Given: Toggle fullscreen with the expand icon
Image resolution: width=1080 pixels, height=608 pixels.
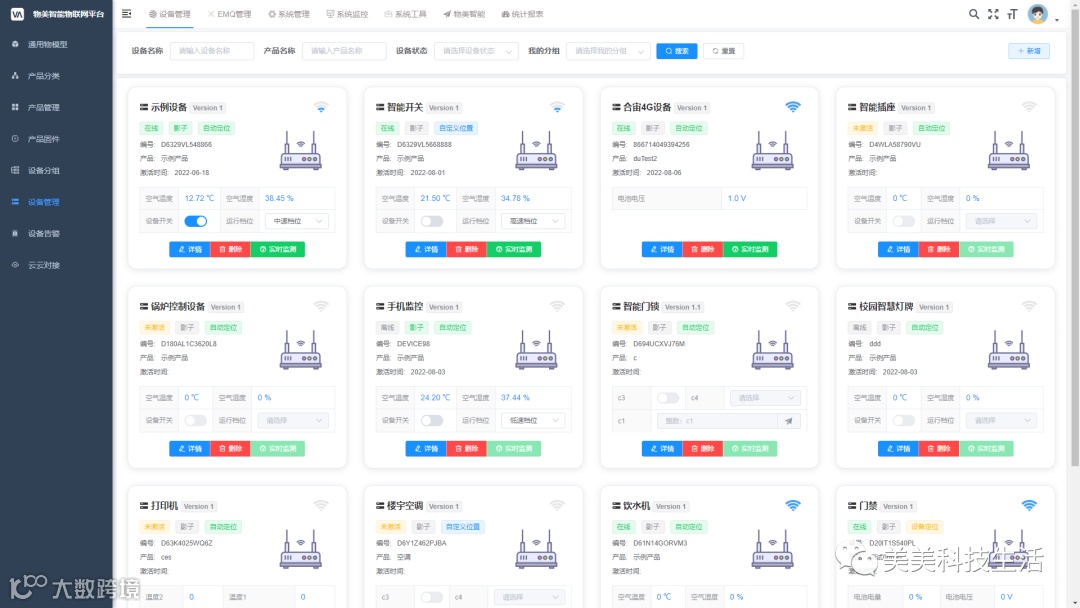Looking at the screenshot, I should coord(993,14).
